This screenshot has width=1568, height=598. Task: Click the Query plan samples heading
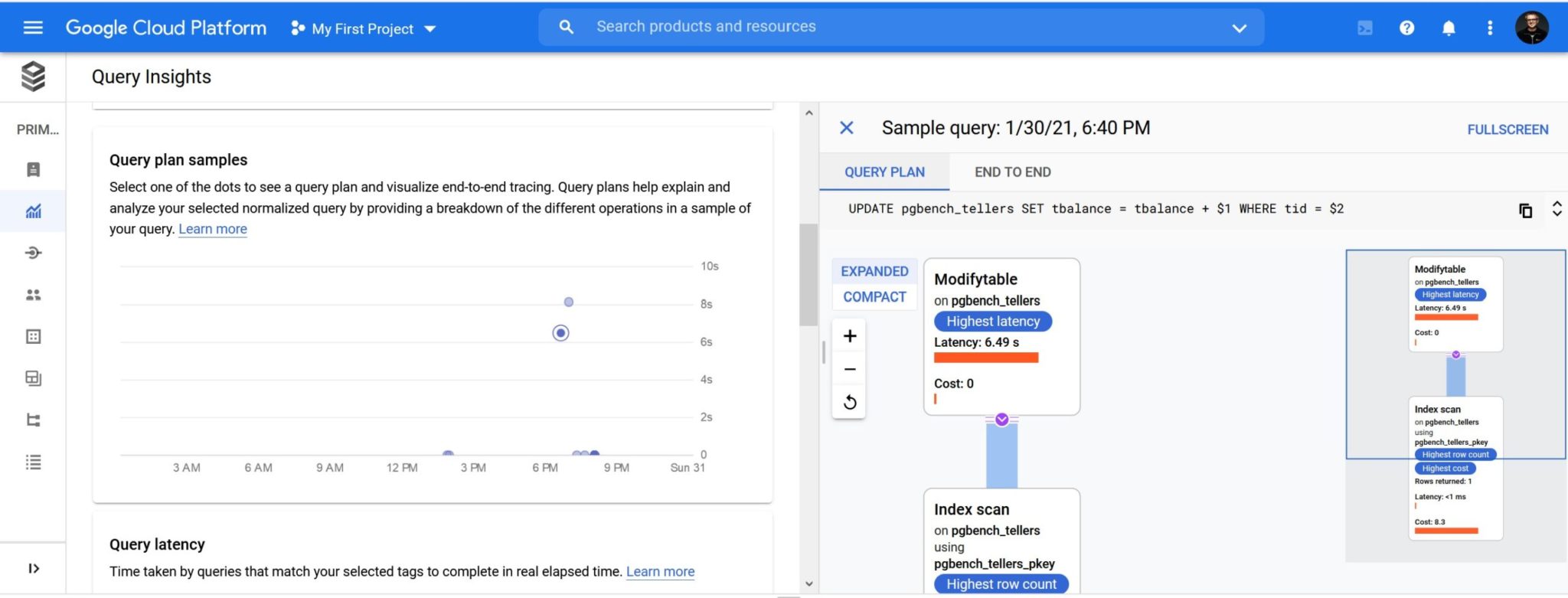178,160
